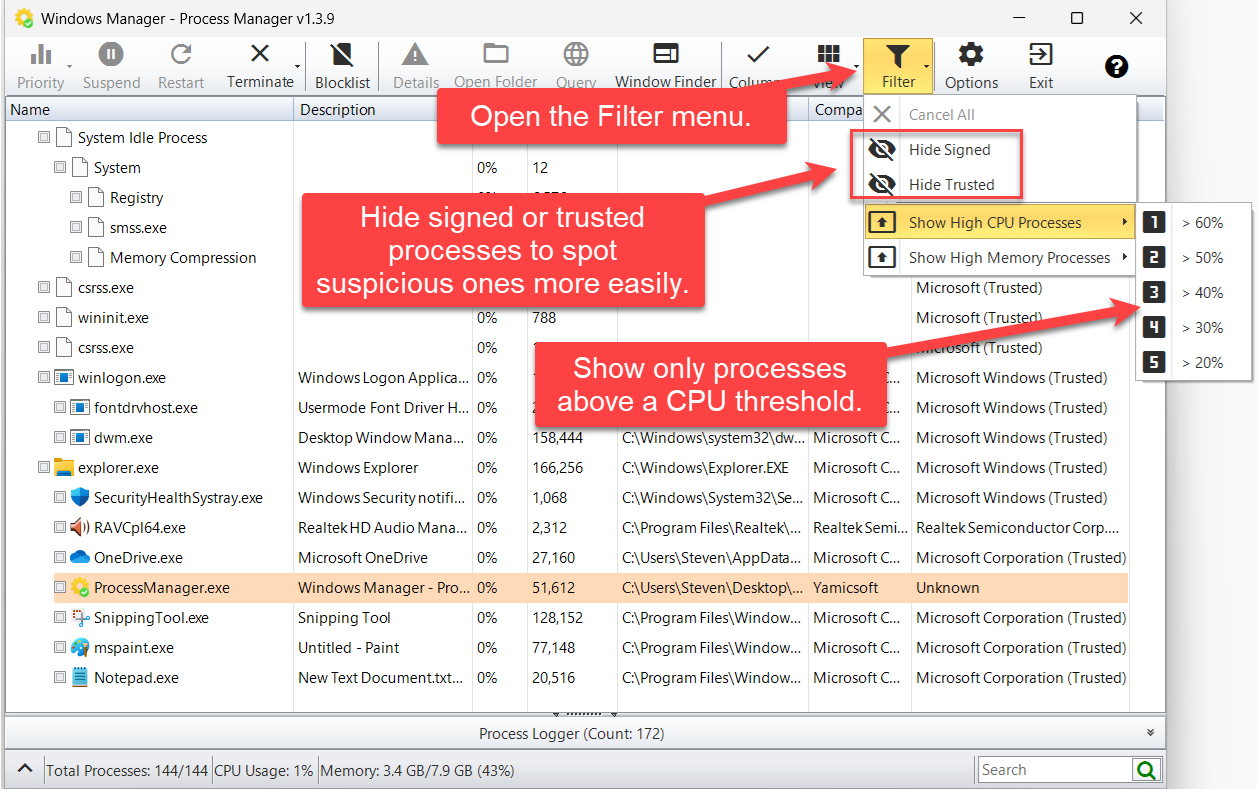The image size is (1257, 789).
Task: Click the Filter funnel icon
Action: (x=898, y=55)
